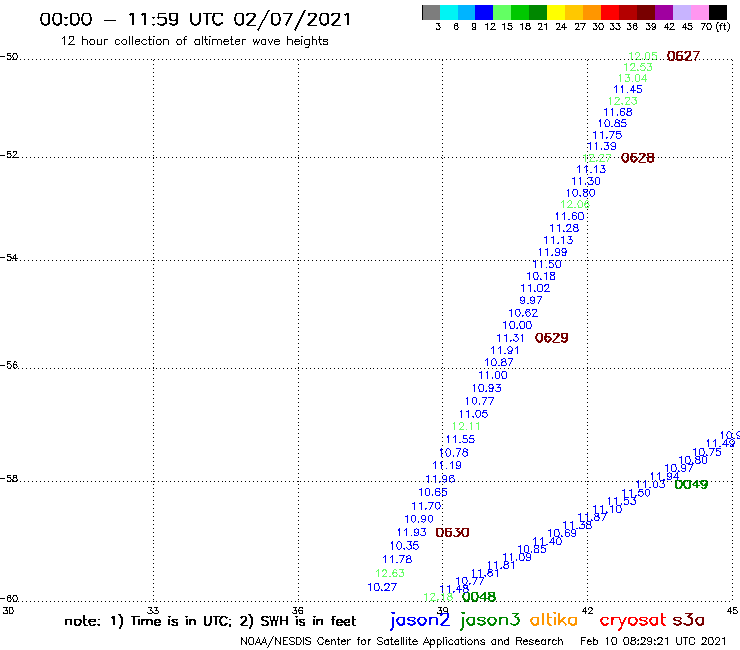Click the 0628 time marker
The width and height of the screenshot is (740, 650).
[x=638, y=158]
